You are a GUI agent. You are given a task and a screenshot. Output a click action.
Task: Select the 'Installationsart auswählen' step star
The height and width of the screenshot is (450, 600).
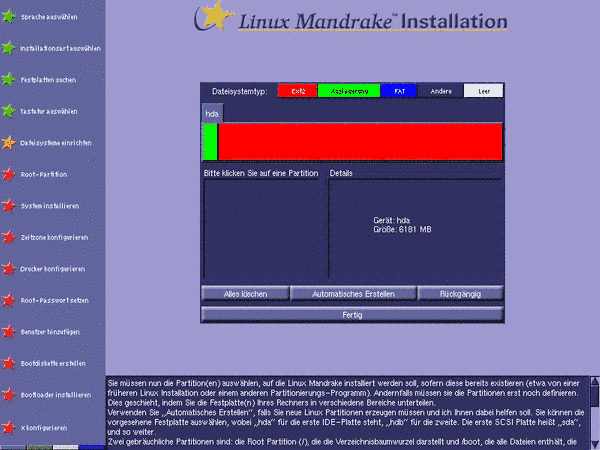tap(9, 48)
